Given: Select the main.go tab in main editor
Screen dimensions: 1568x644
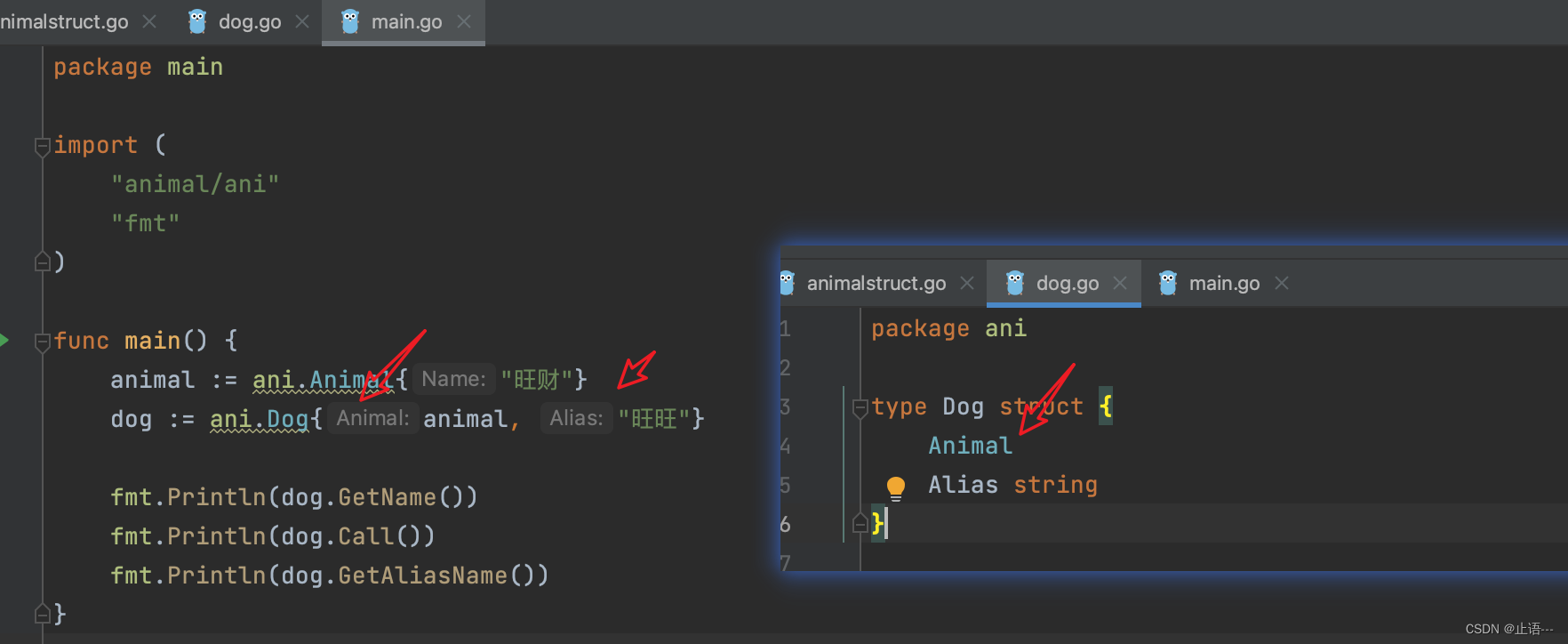Looking at the screenshot, I should pyautogui.click(x=406, y=22).
